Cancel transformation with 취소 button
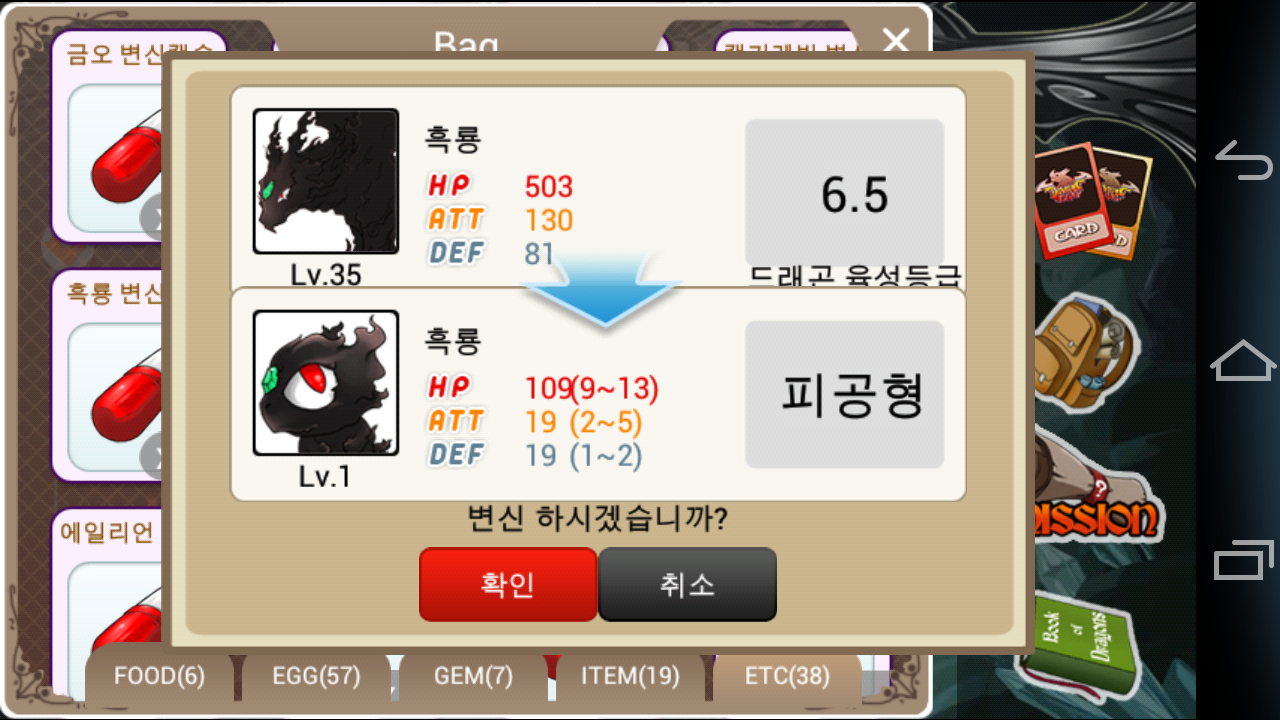Image resolution: width=1280 pixels, height=720 pixels. [x=688, y=584]
